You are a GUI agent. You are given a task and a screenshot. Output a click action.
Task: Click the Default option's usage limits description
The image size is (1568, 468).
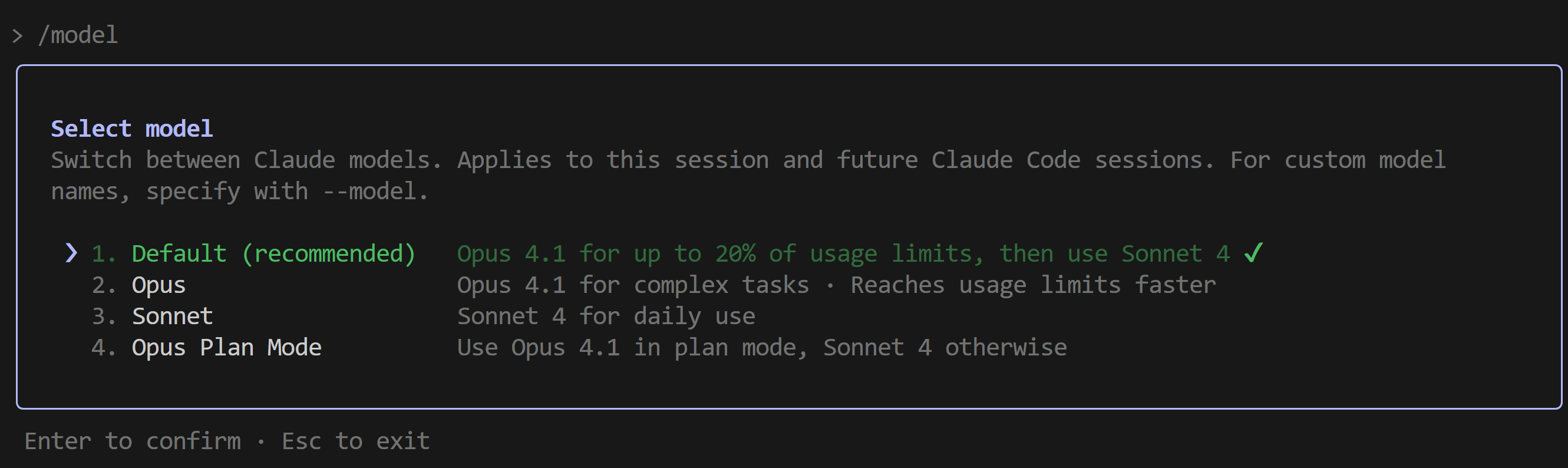click(843, 253)
